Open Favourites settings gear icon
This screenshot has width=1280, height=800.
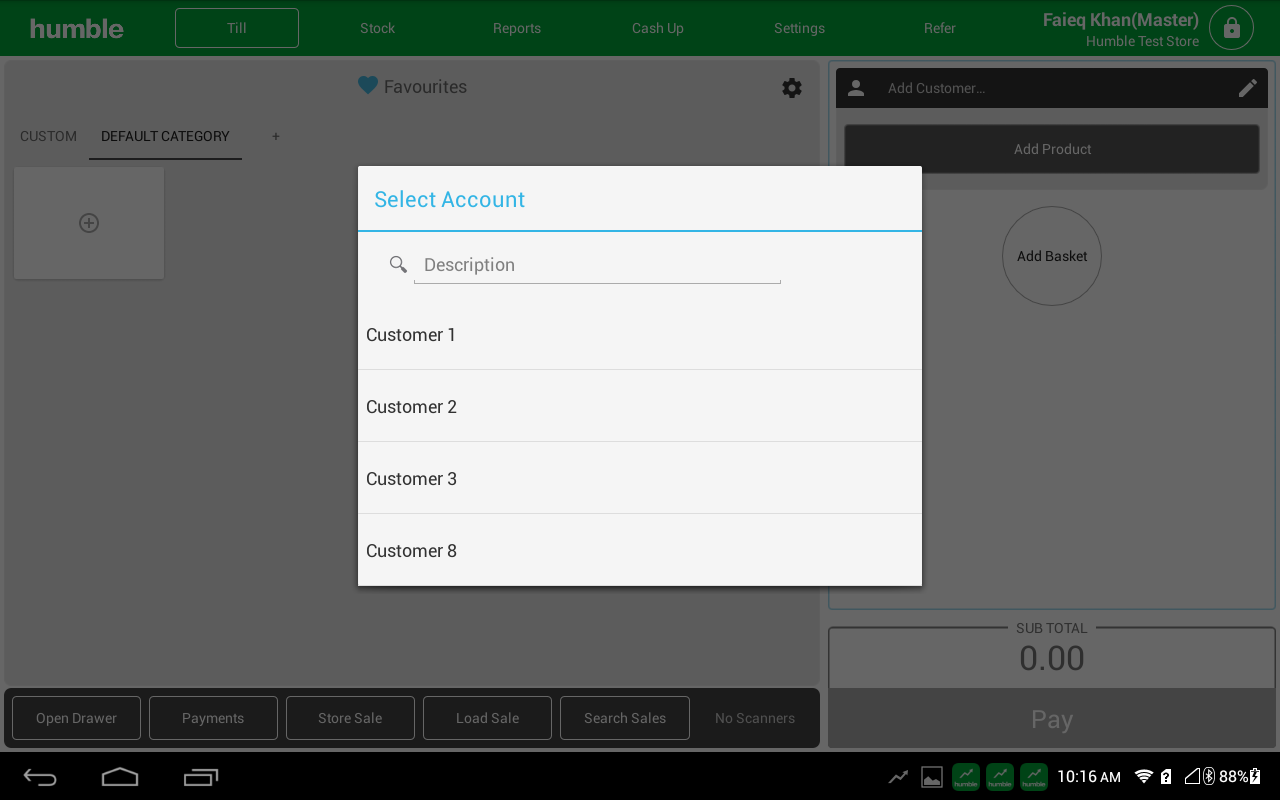click(x=792, y=88)
